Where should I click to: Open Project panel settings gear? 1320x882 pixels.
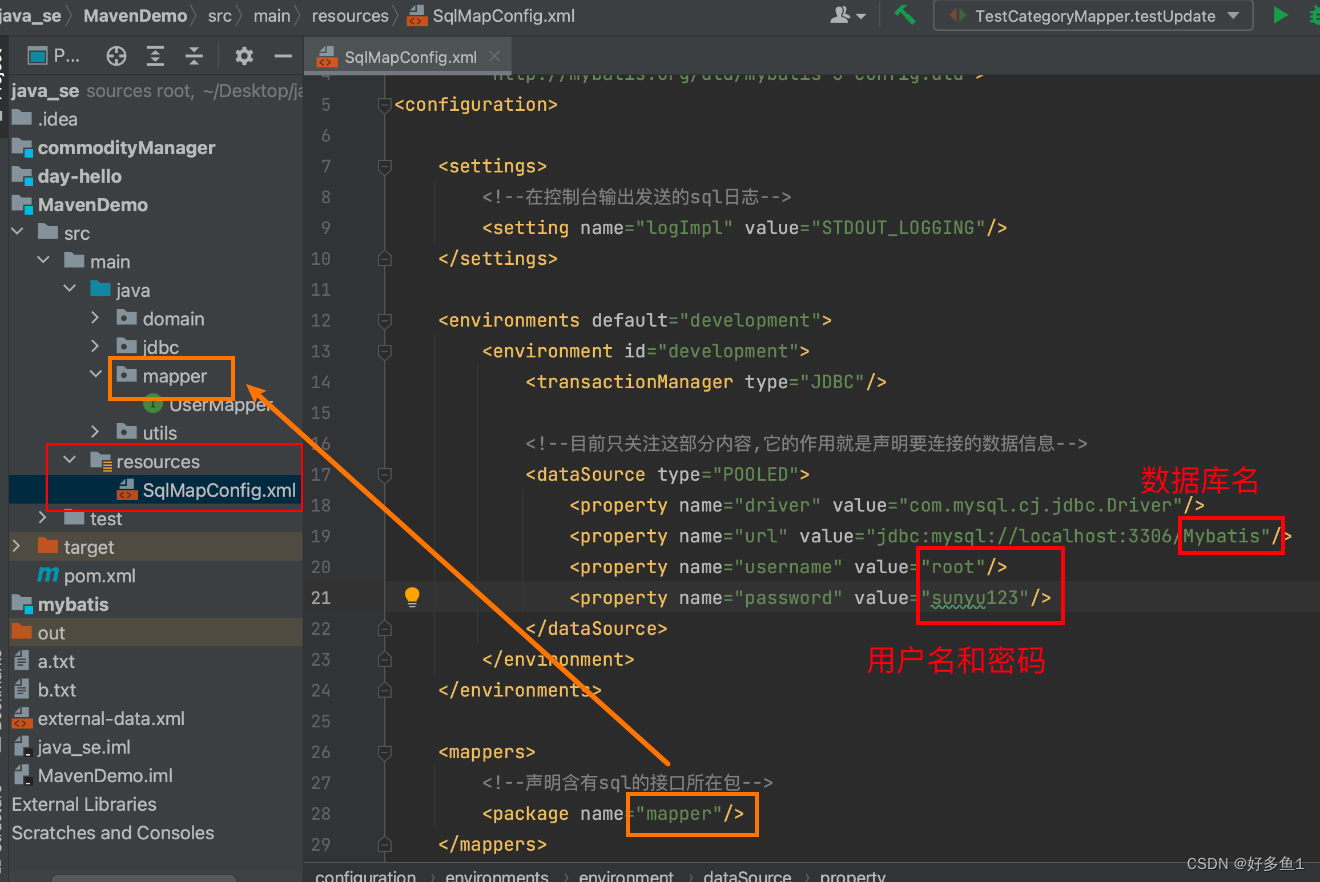click(244, 56)
